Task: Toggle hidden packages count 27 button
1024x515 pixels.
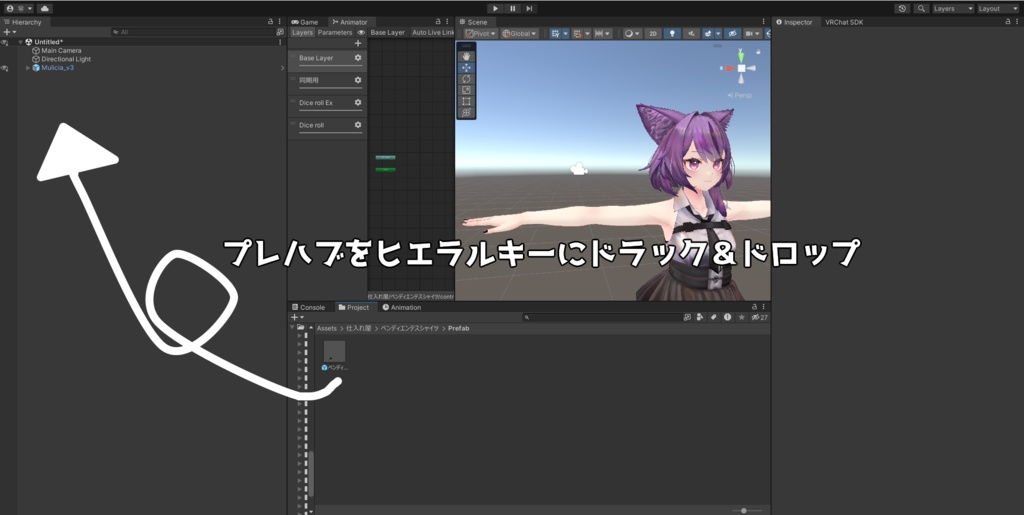Action: click(760, 317)
